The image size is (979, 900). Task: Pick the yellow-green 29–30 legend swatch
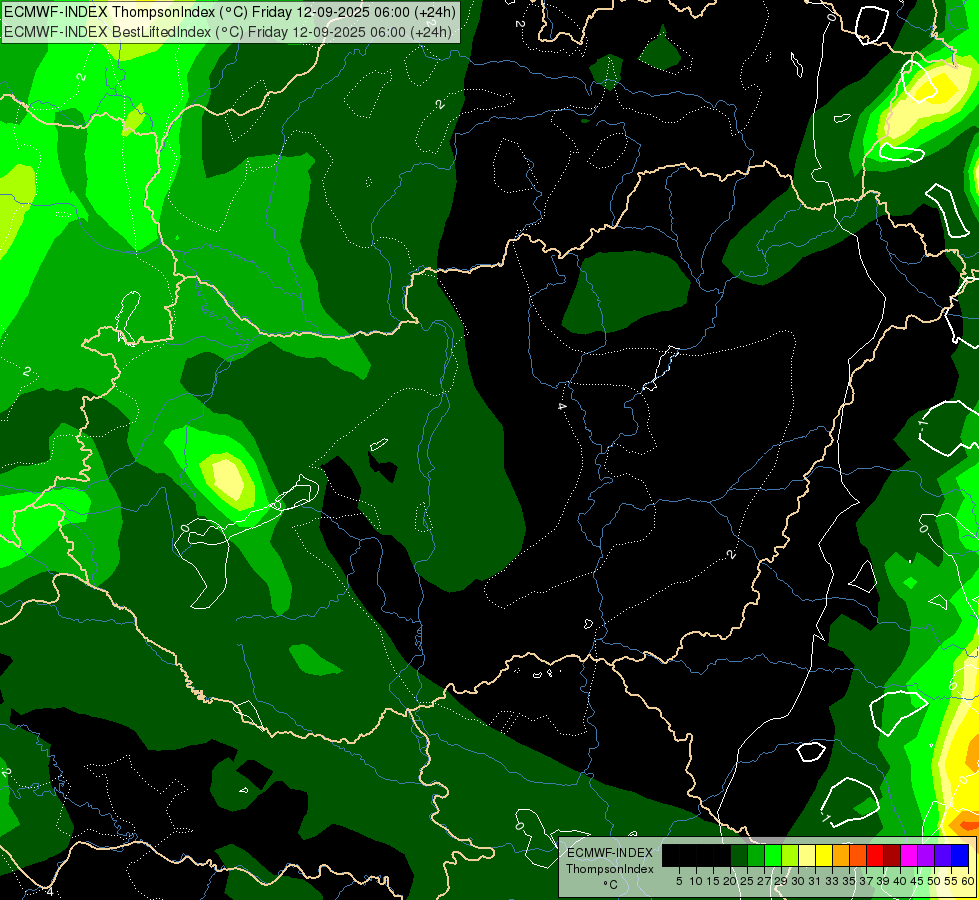tap(790, 855)
